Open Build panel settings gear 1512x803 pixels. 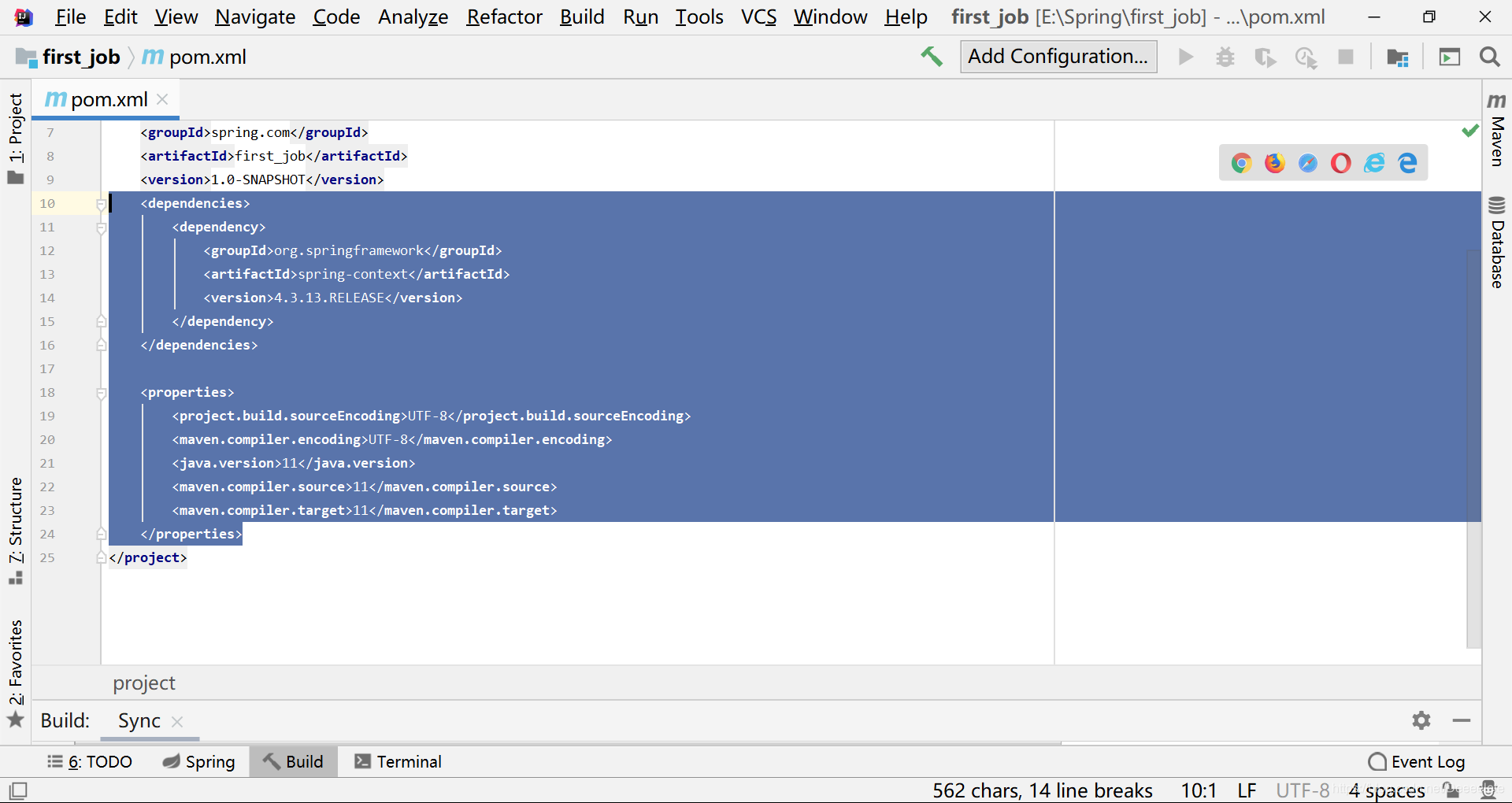pyautogui.click(x=1421, y=720)
